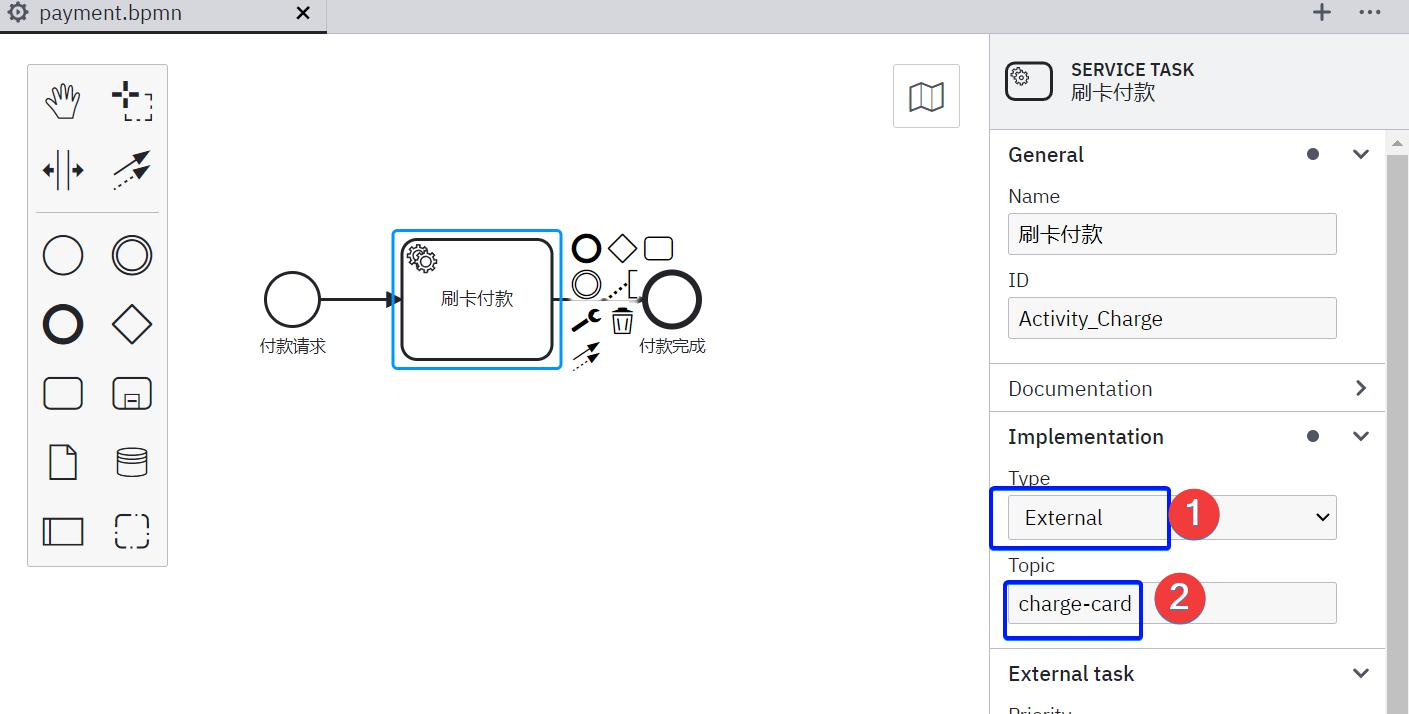Create an end event from palette
This screenshot has height=714, width=1409.
click(63, 325)
